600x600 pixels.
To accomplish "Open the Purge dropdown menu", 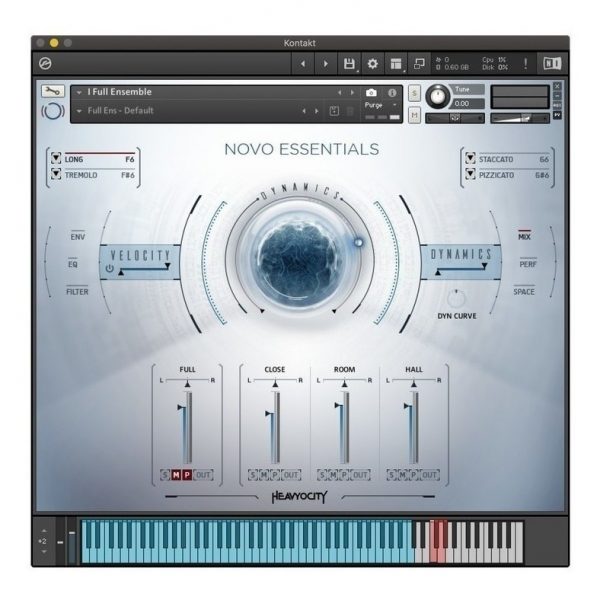I will (381, 105).
